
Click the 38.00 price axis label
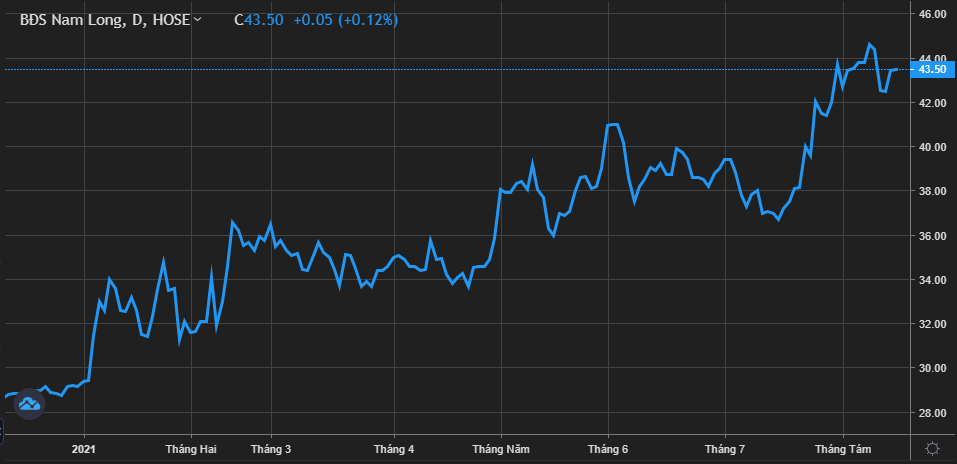[x=933, y=191]
